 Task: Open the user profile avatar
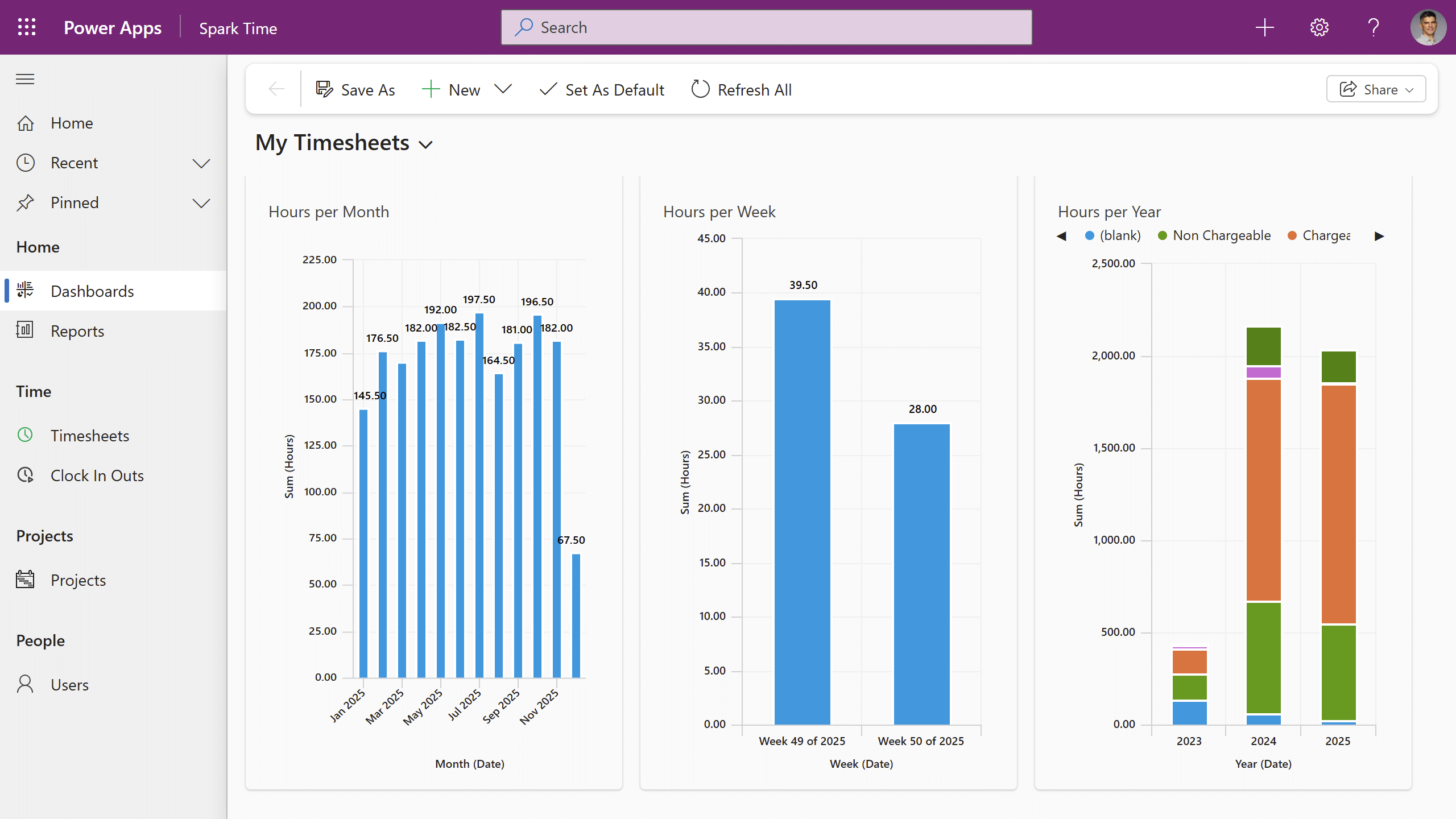click(1428, 27)
